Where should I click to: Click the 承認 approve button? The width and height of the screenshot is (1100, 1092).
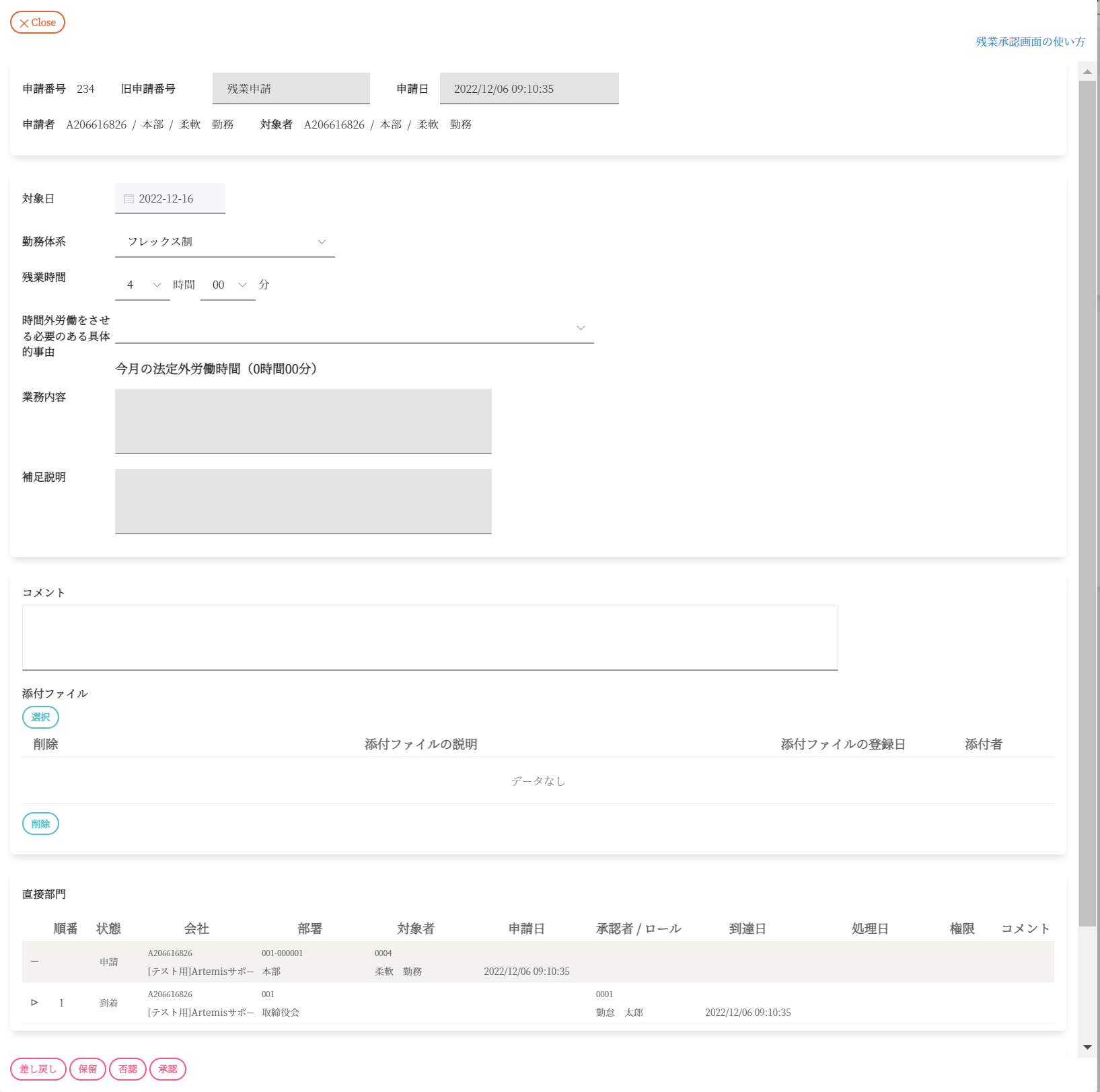coord(168,1069)
